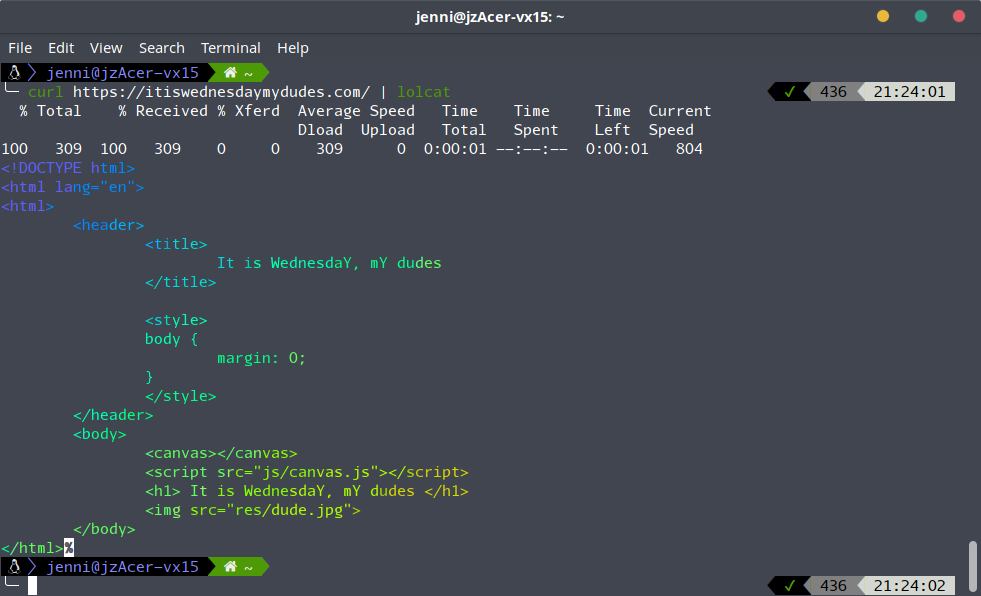The height and width of the screenshot is (596, 981).
Task: Click the red close window button
Action: pyautogui.click(x=958, y=16)
